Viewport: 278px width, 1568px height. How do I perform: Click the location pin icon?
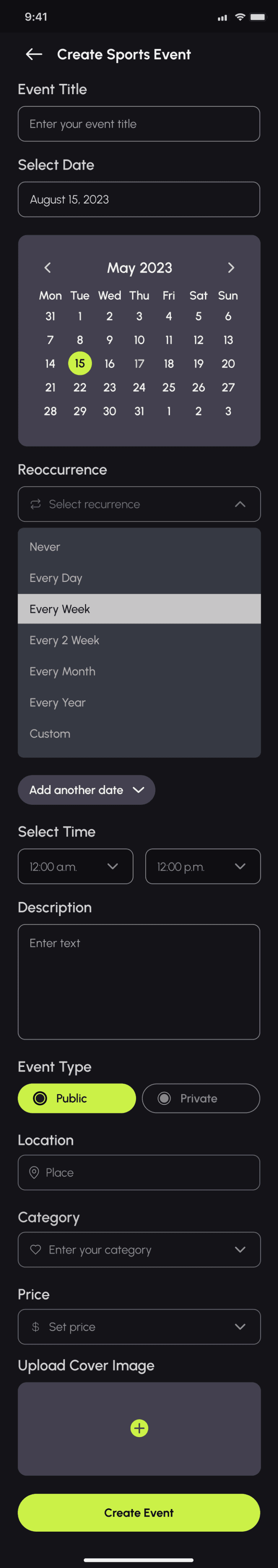point(34,1172)
